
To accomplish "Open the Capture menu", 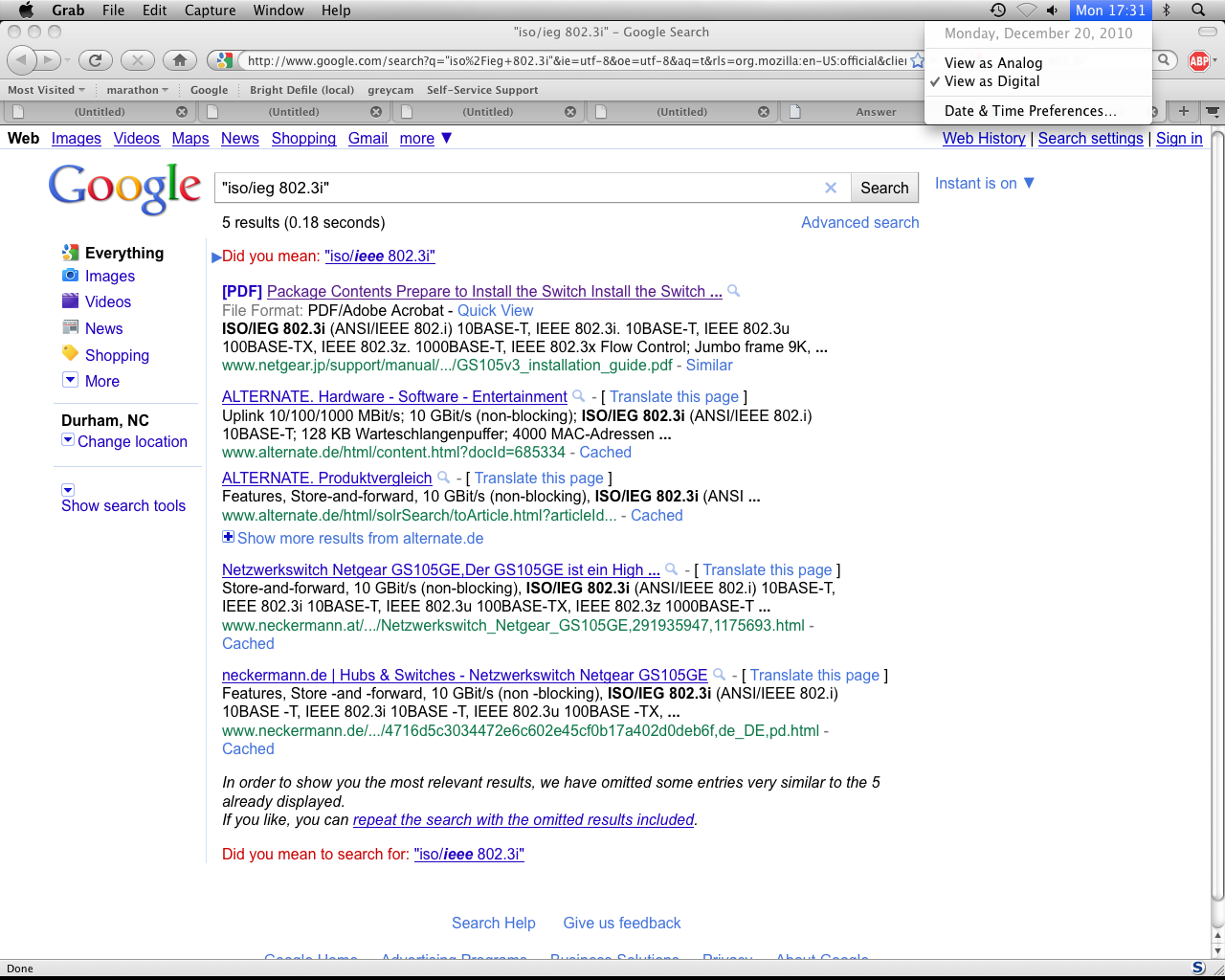I will click(x=210, y=10).
